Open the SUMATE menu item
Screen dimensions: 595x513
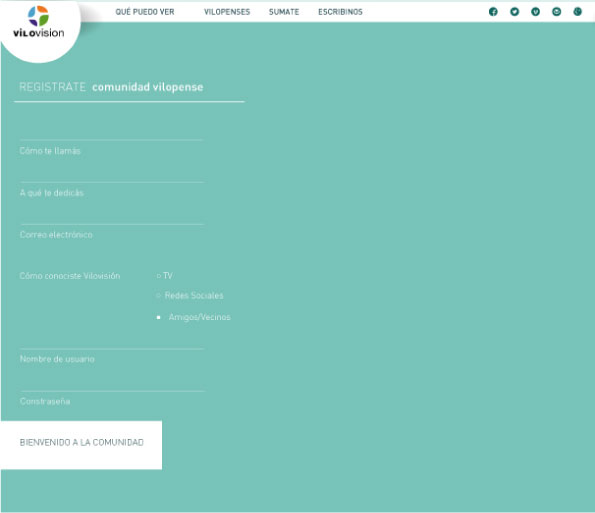(284, 12)
